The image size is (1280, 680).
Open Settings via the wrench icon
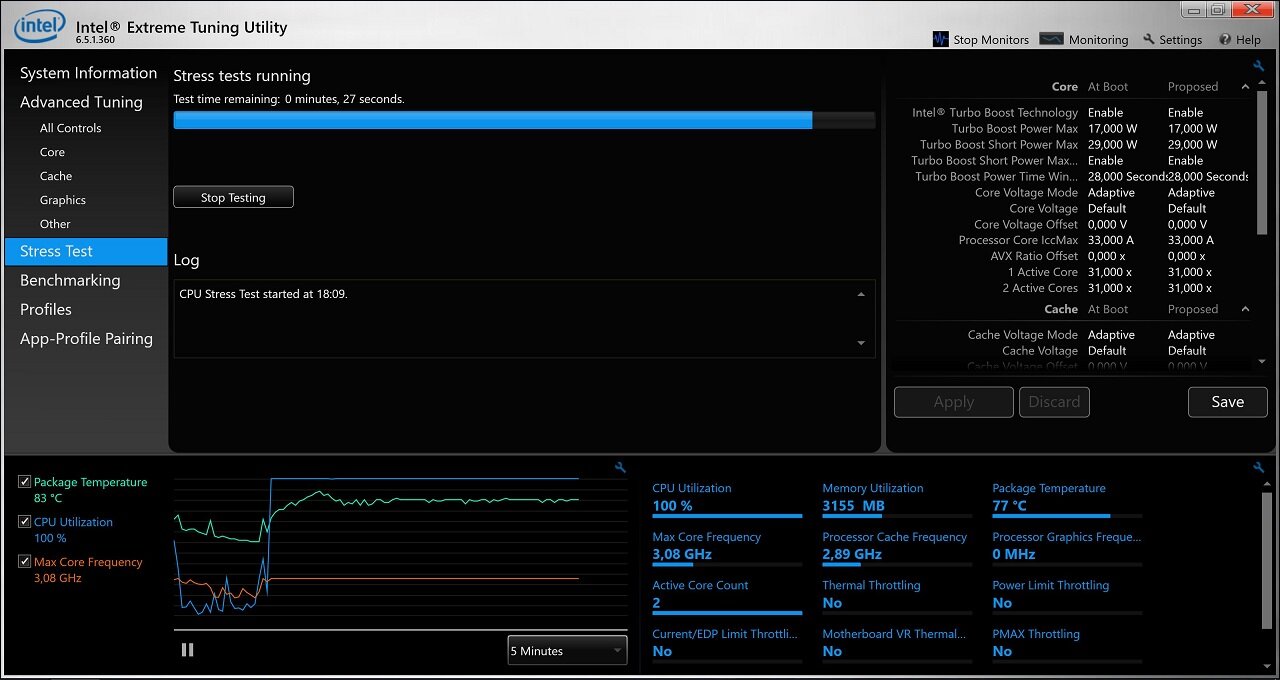(1149, 39)
